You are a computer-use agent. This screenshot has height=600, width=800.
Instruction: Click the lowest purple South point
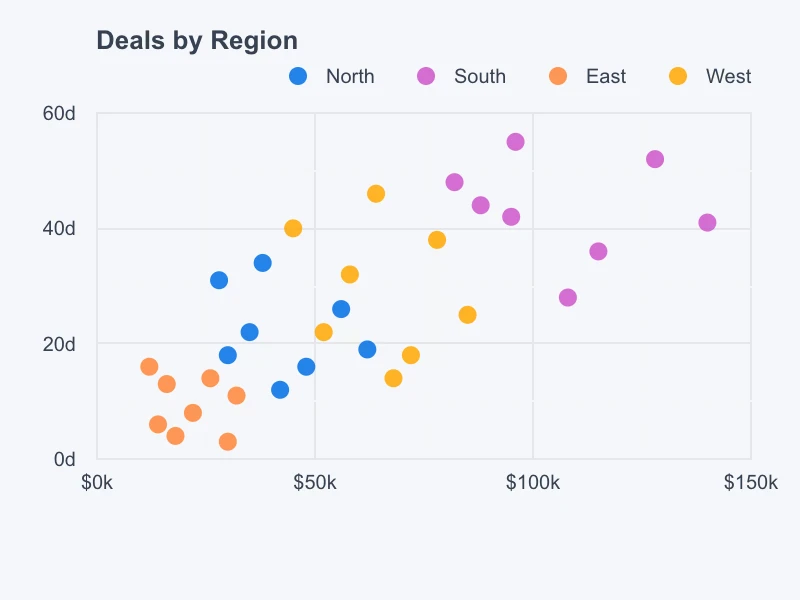[x=568, y=297]
